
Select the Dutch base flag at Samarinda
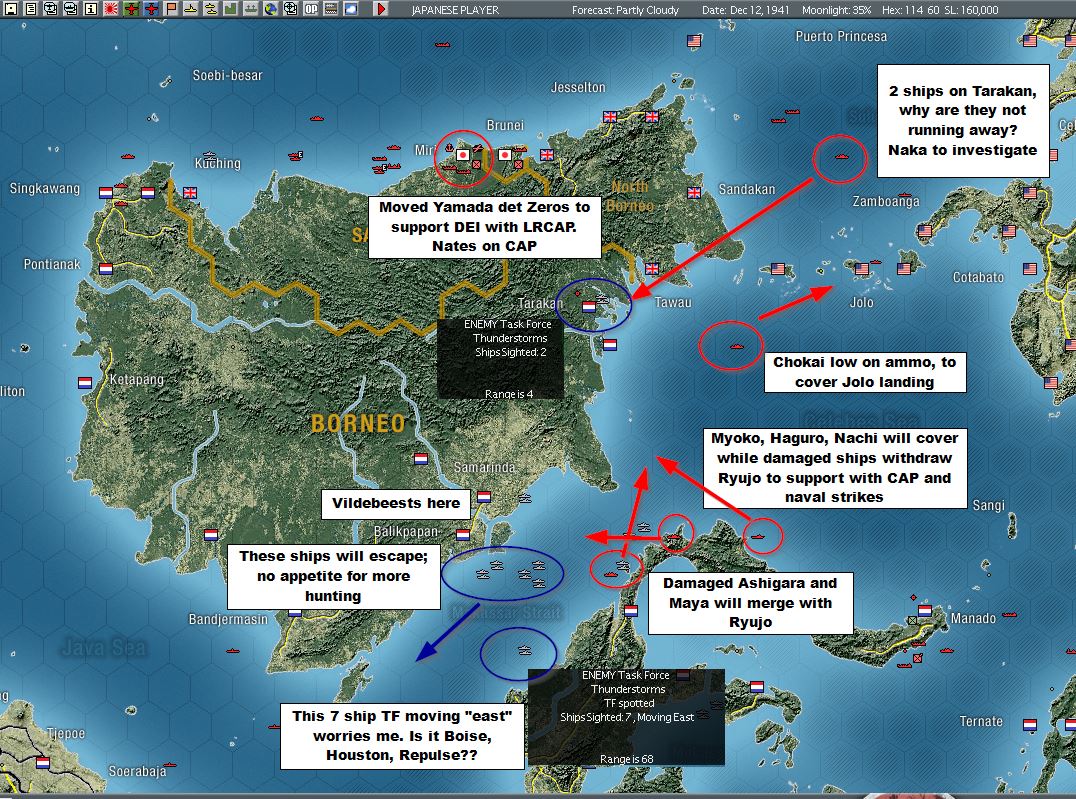484,496
